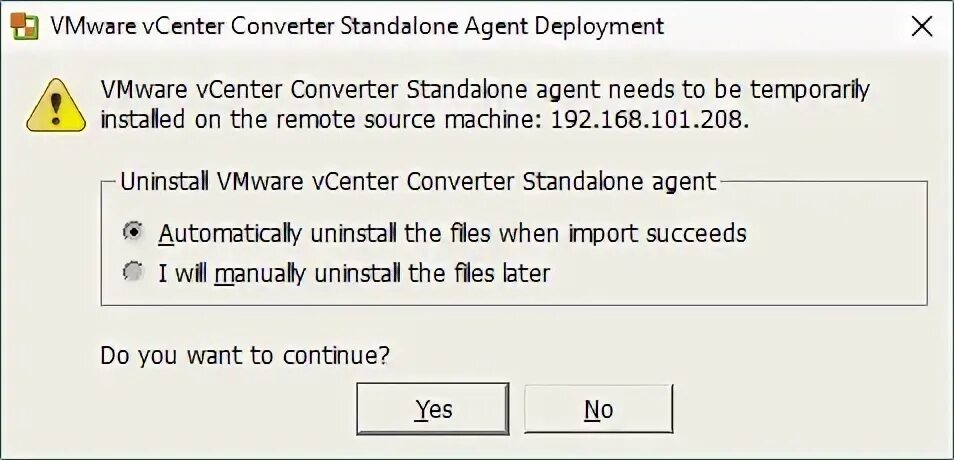Click the yellow warning exclamation icon
Image resolution: width=954 pixels, height=460 pixels.
pos(54,105)
